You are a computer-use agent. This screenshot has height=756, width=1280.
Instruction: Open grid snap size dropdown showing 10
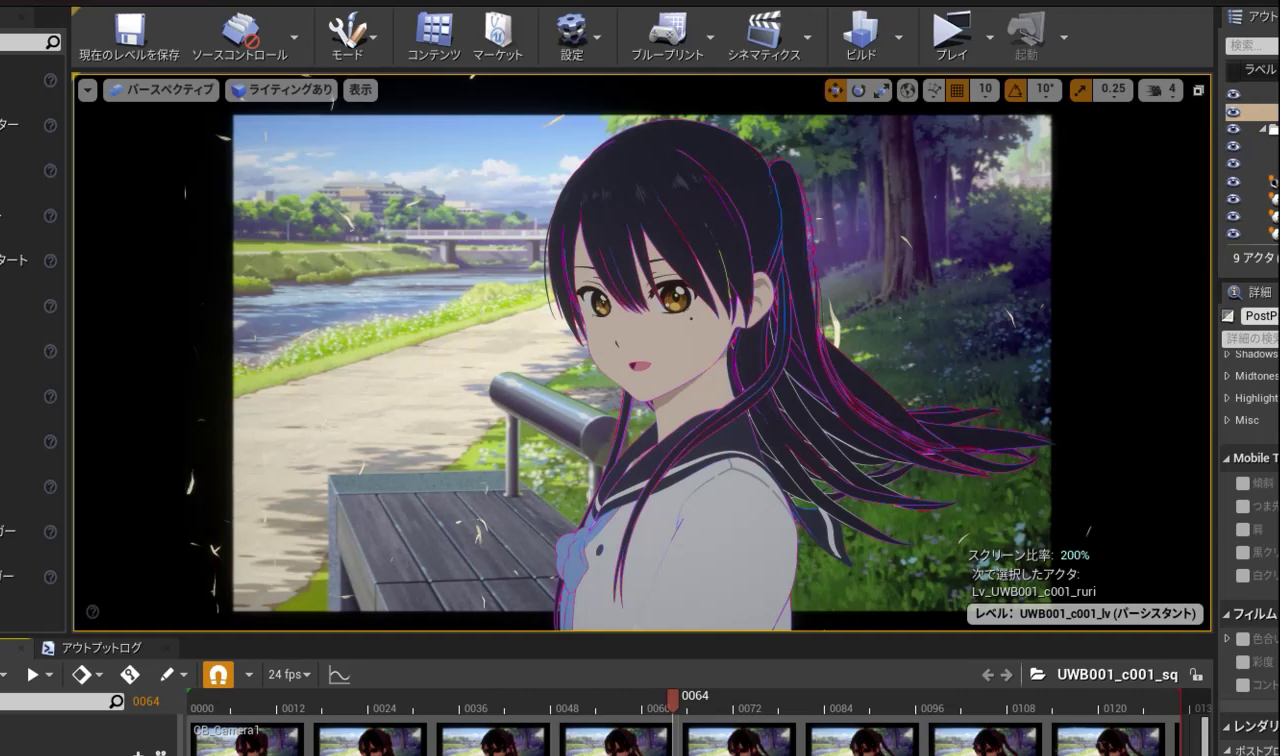tap(985, 90)
